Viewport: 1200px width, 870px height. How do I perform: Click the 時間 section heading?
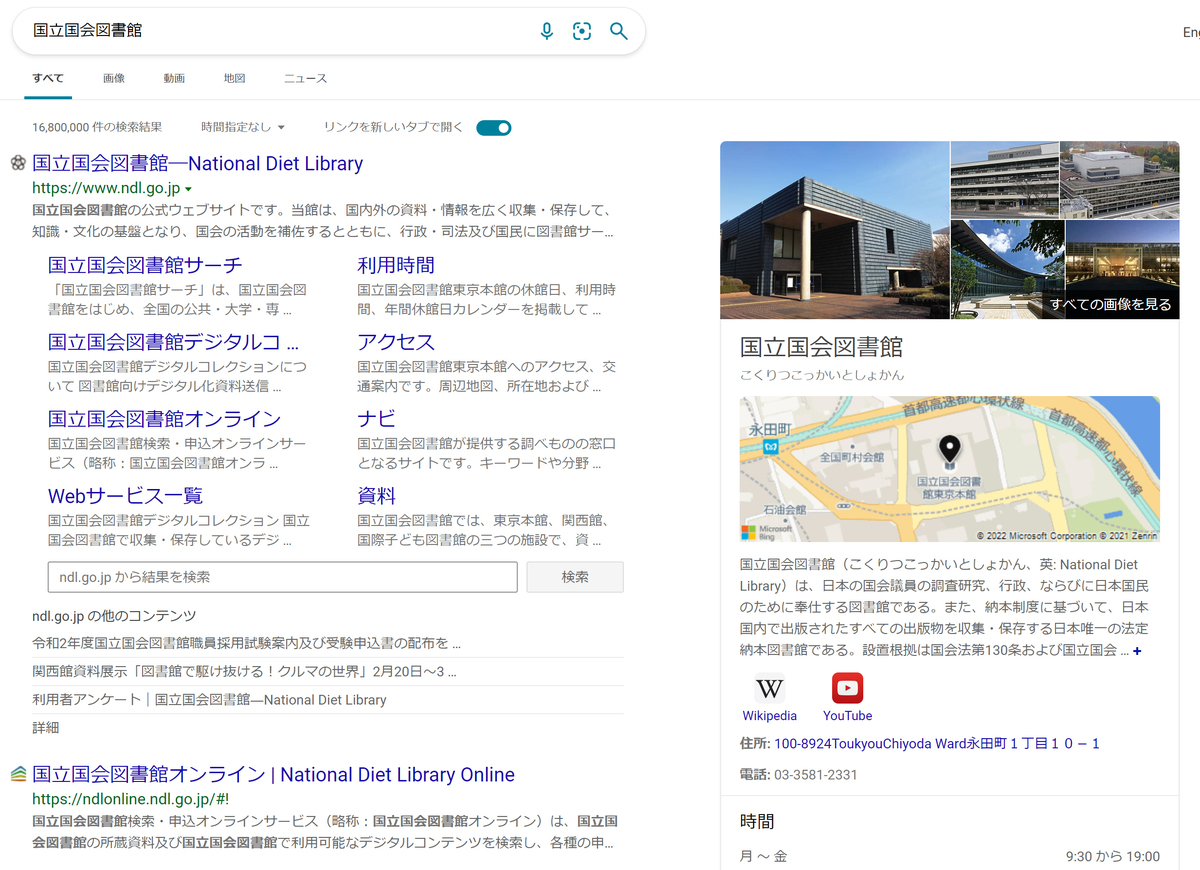(x=757, y=821)
